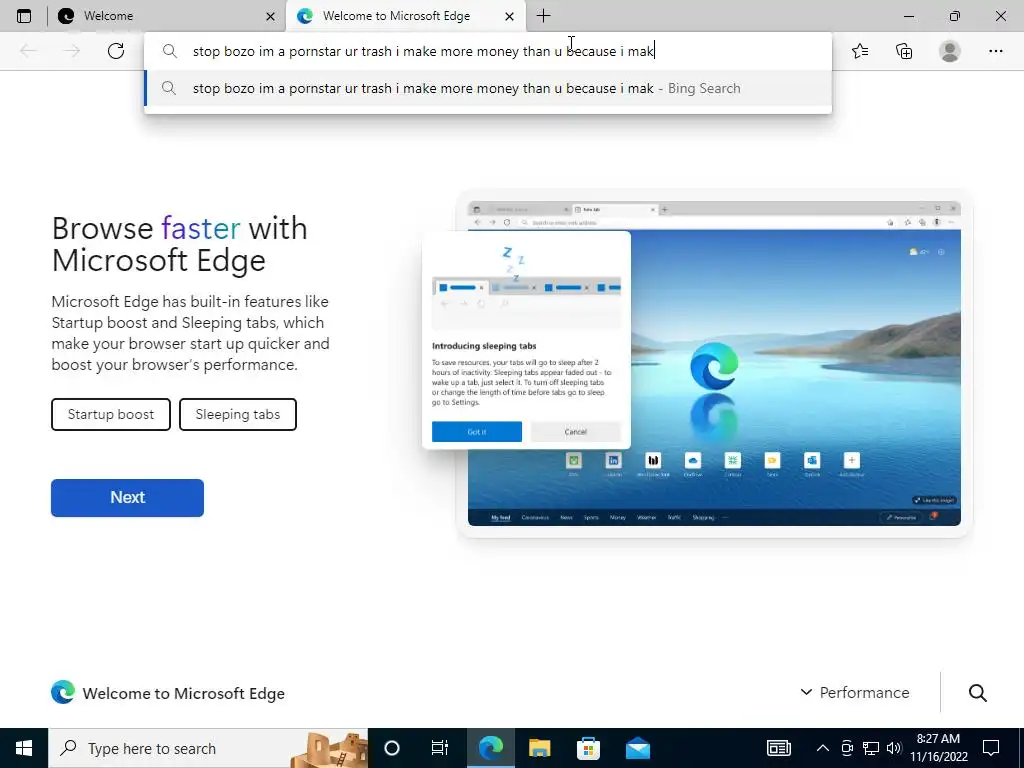Open a new tab with plus button
Screen dimensions: 1024x768
(x=543, y=16)
